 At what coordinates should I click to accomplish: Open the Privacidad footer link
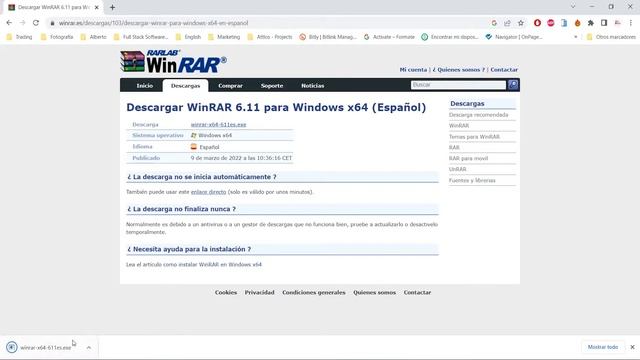click(260, 293)
